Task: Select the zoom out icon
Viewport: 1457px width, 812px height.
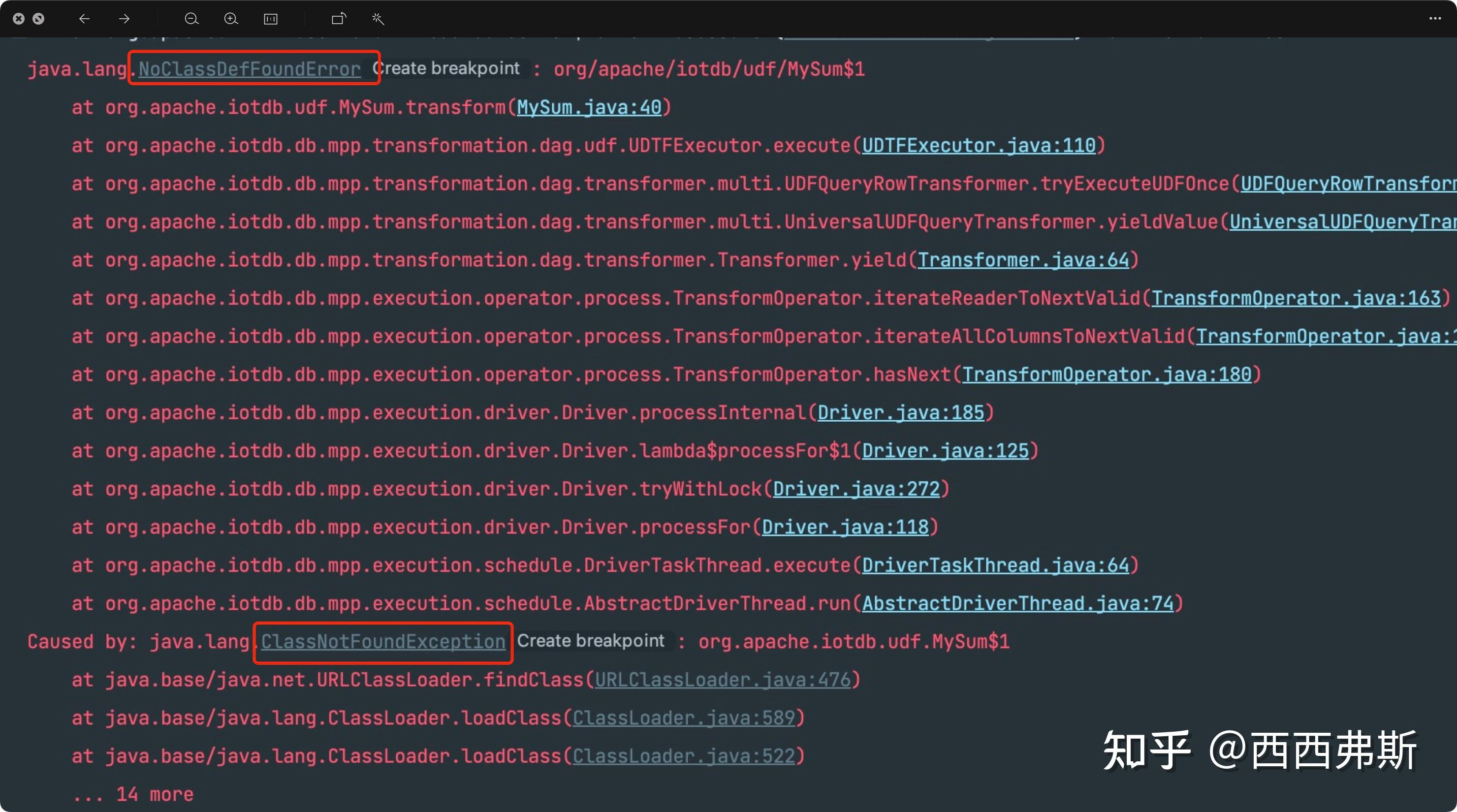Action: (x=191, y=19)
